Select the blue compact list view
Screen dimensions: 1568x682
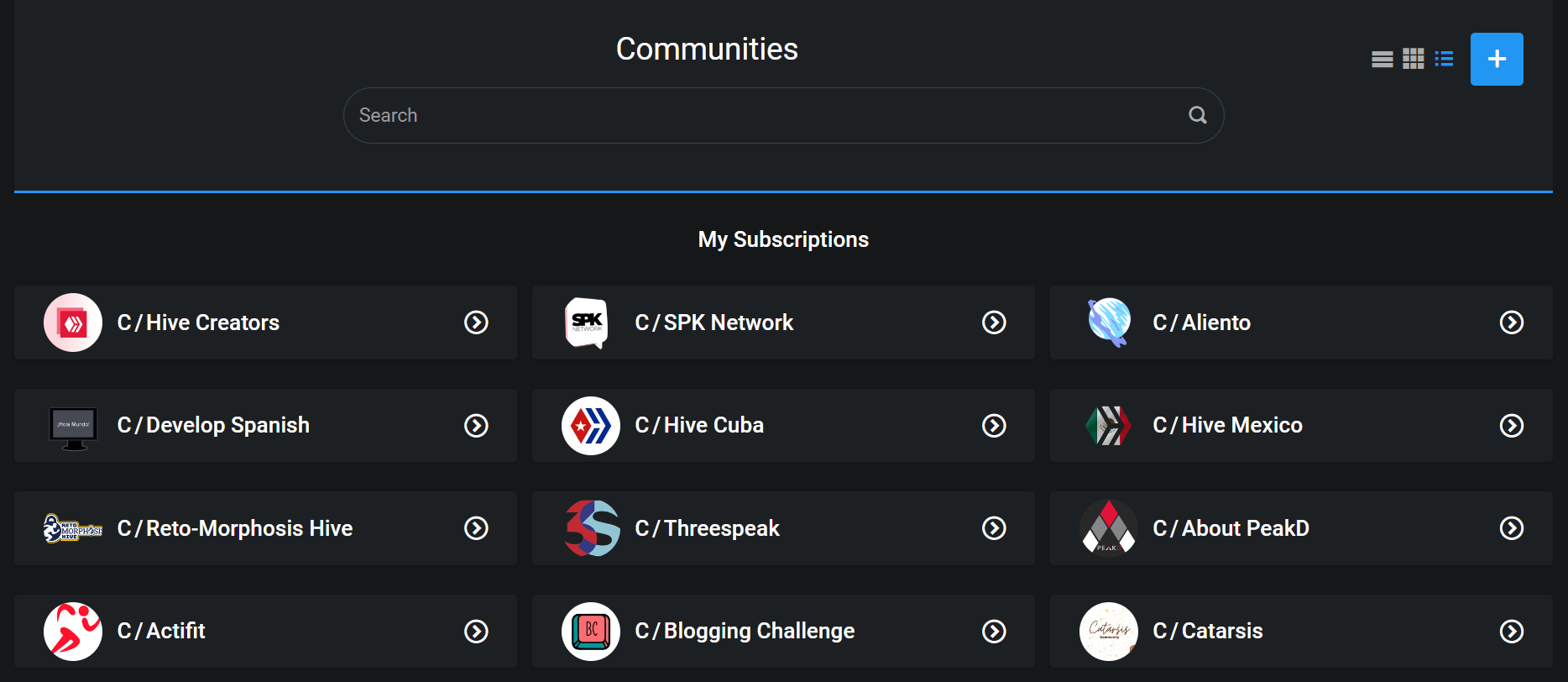(1444, 59)
